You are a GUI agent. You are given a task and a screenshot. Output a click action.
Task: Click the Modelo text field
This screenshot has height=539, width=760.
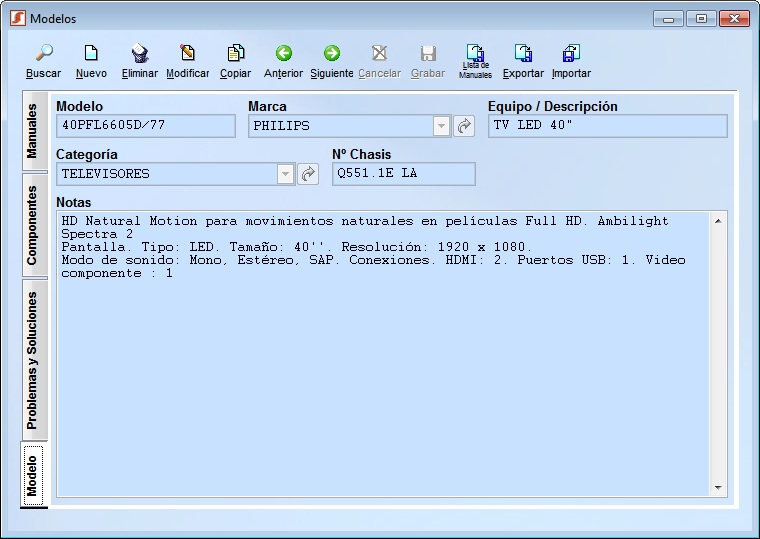pos(145,126)
